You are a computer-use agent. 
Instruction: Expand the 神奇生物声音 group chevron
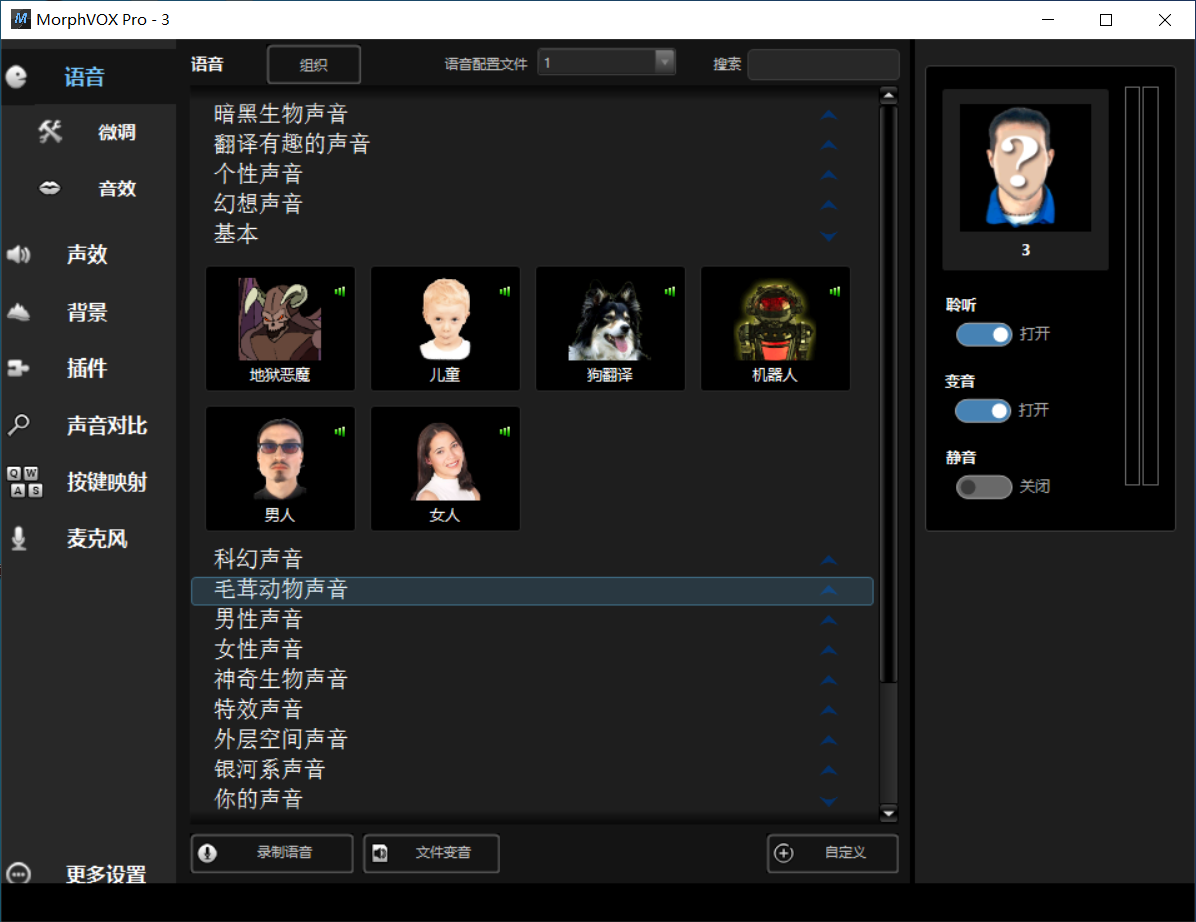coord(829,680)
